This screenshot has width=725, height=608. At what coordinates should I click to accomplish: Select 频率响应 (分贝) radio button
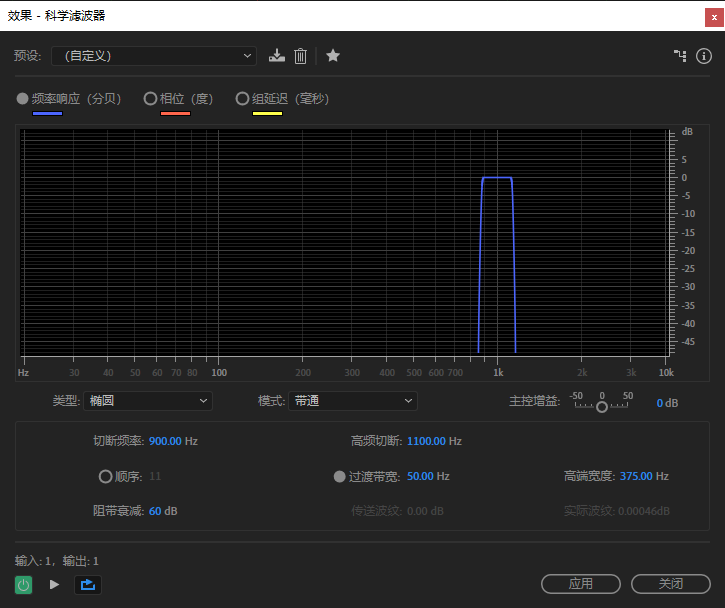(x=23, y=99)
